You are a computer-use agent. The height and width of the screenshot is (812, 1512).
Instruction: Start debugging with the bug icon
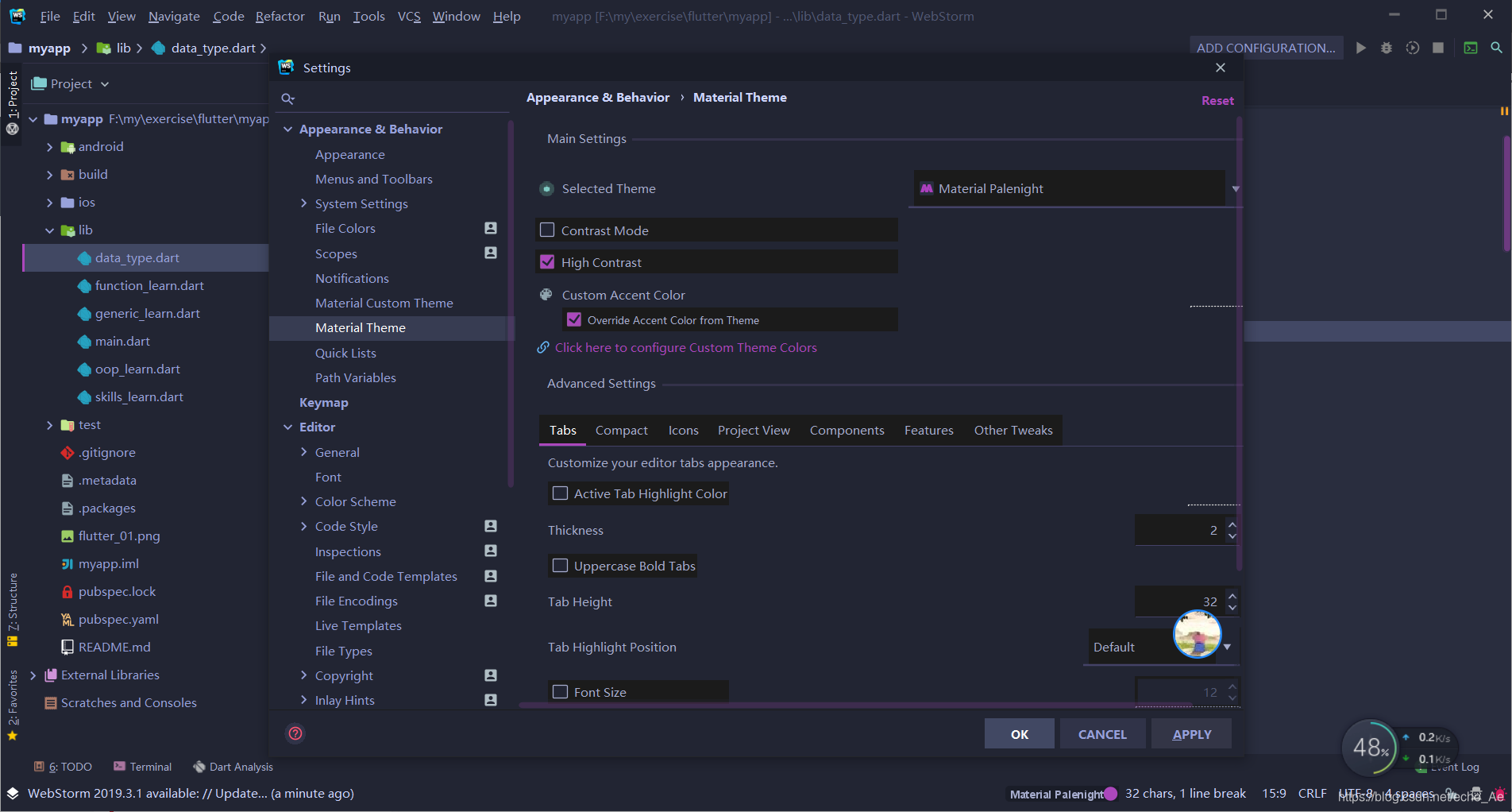(x=1387, y=48)
